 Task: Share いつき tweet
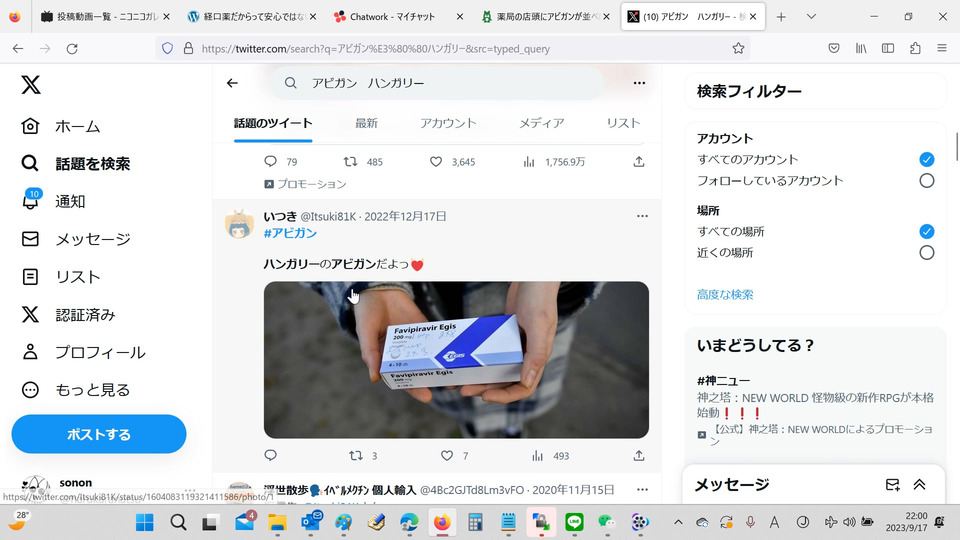639,456
